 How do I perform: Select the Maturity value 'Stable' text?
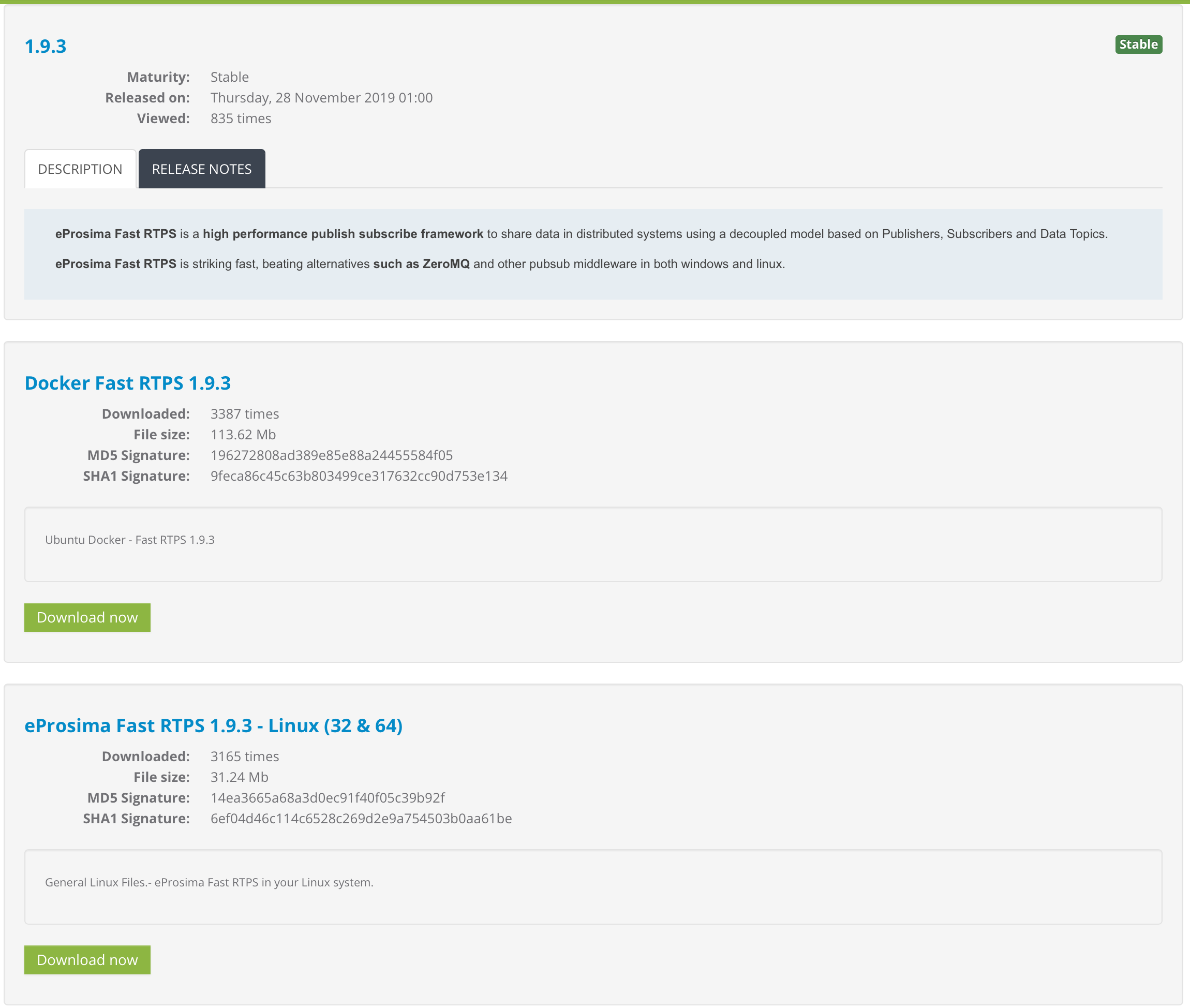(x=230, y=77)
